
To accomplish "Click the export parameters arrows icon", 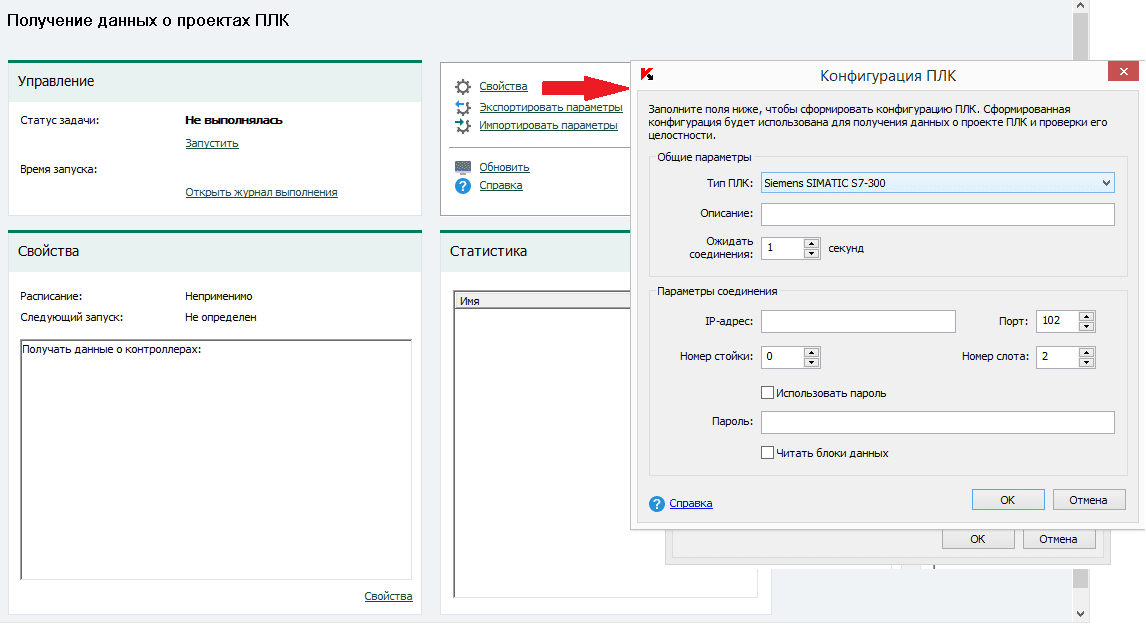I will pos(463,107).
